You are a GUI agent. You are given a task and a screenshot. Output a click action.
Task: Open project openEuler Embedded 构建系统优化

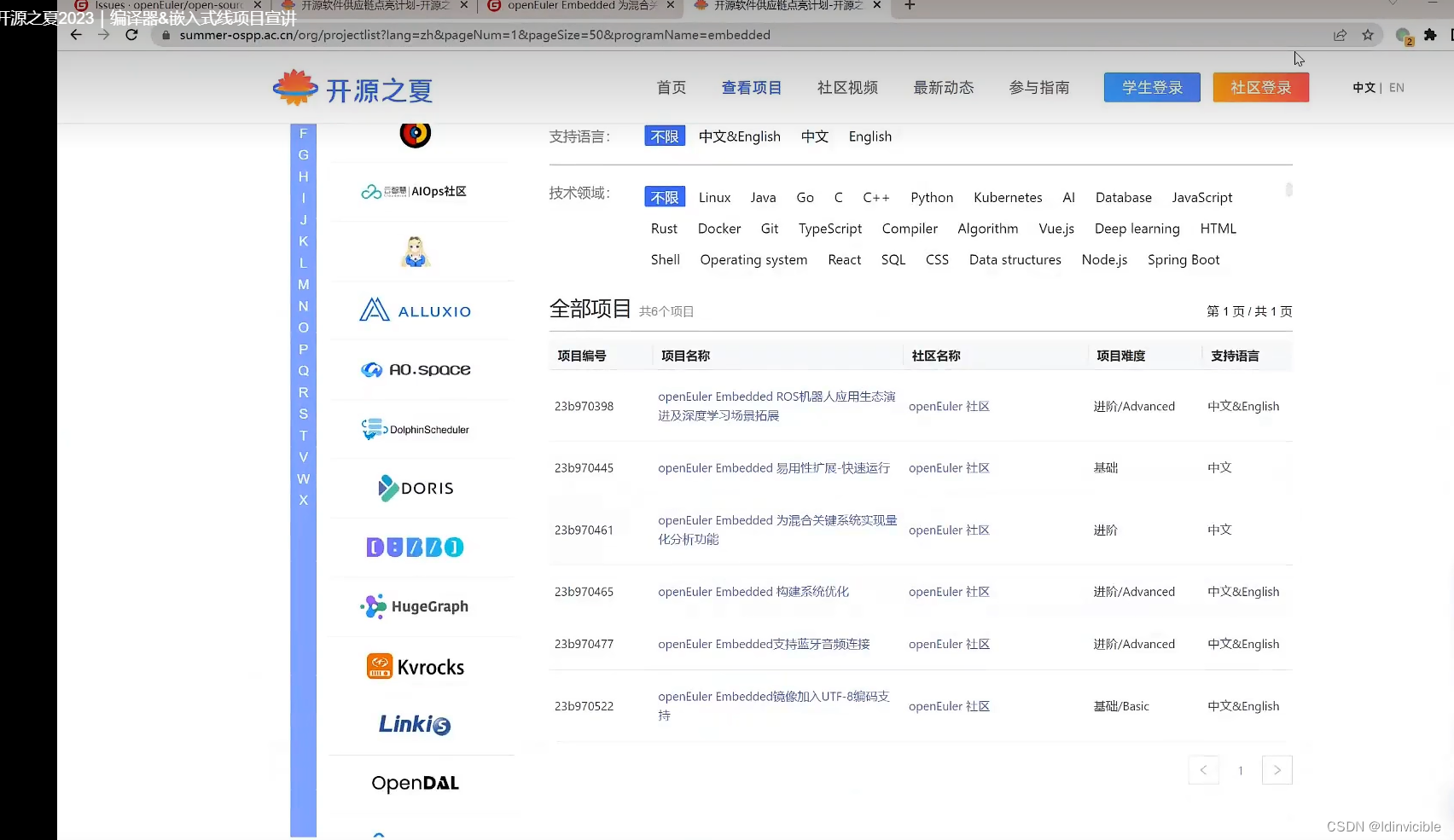click(x=753, y=591)
